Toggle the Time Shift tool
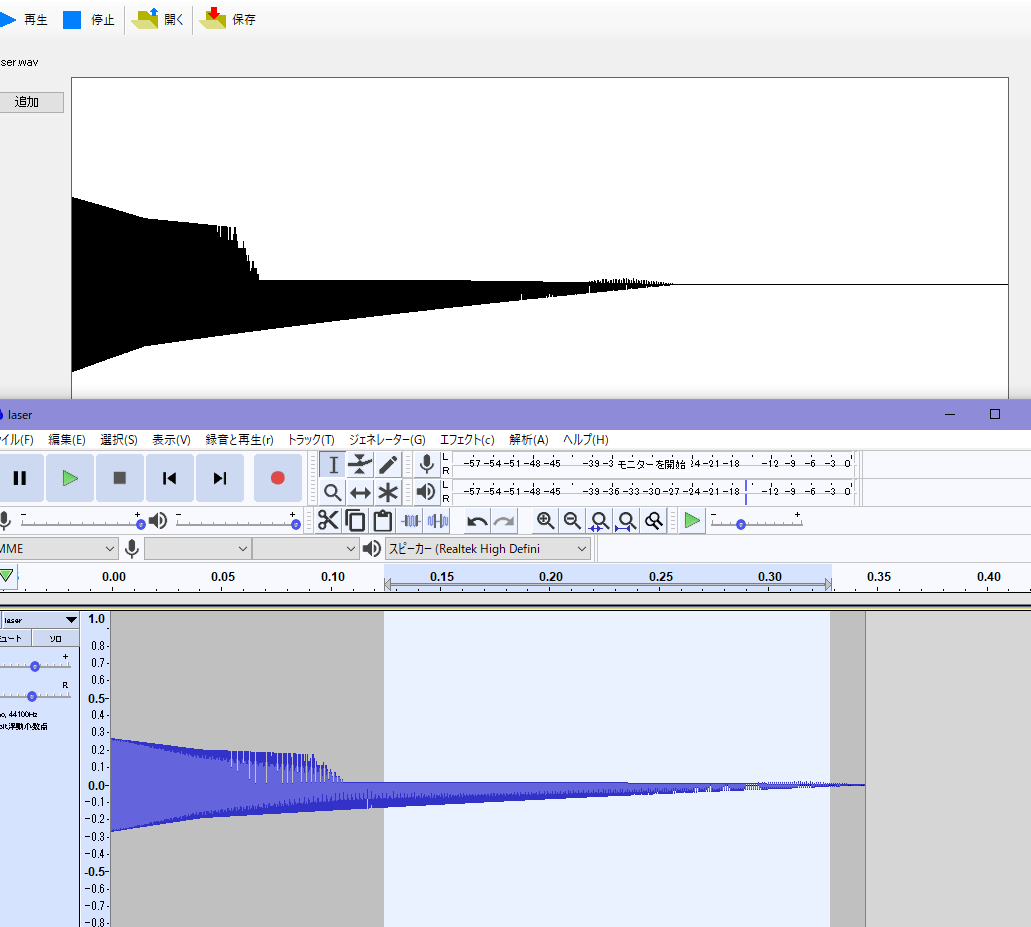This screenshot has height=927, width=1031. (x=360, y=492)
